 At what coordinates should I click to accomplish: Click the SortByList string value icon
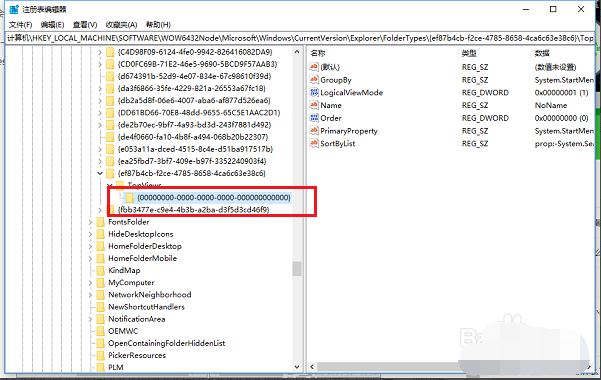click(314, 143)
